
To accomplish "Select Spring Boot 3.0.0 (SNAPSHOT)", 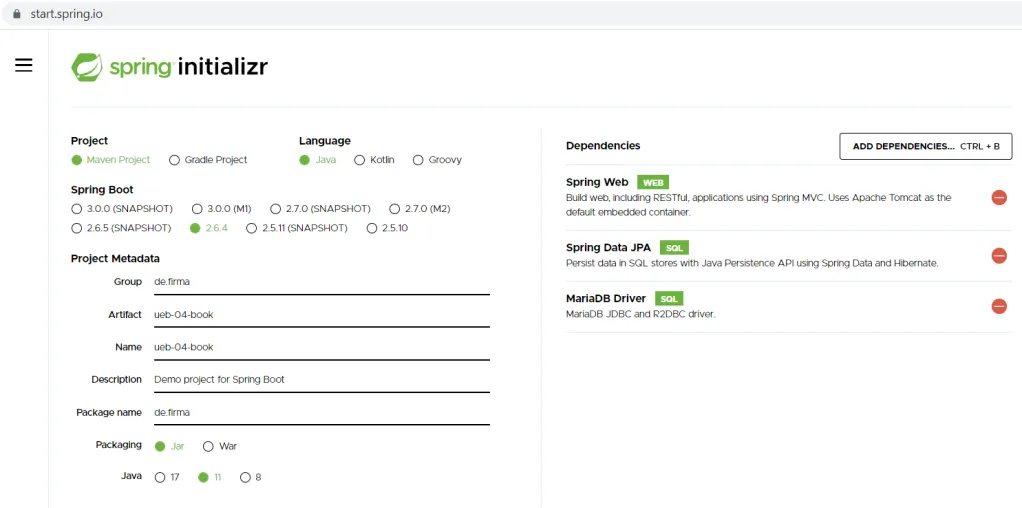I will point(122,209).
